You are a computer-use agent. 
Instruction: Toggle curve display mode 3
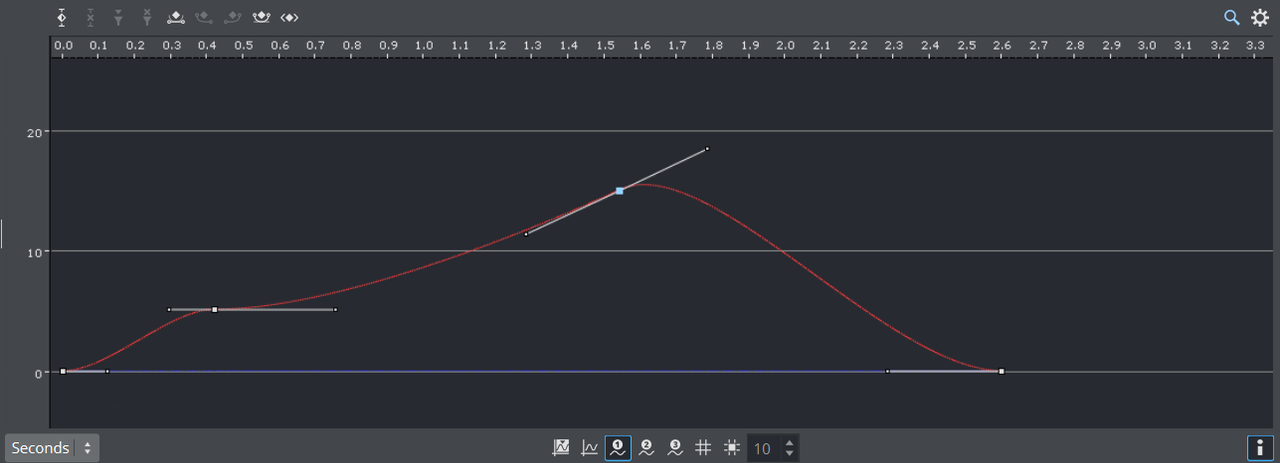(x=675, y=448)
